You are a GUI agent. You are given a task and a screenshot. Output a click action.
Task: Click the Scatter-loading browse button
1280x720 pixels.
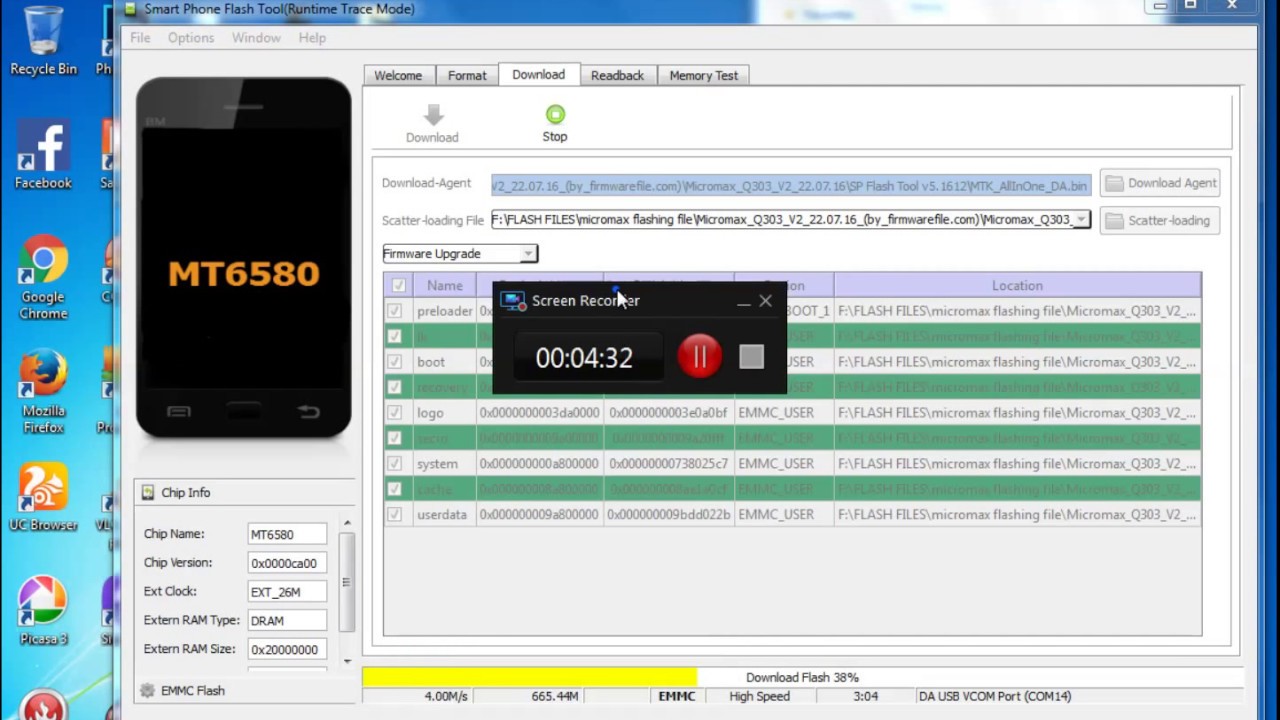pyautogui.click(x=1160, y=221)
